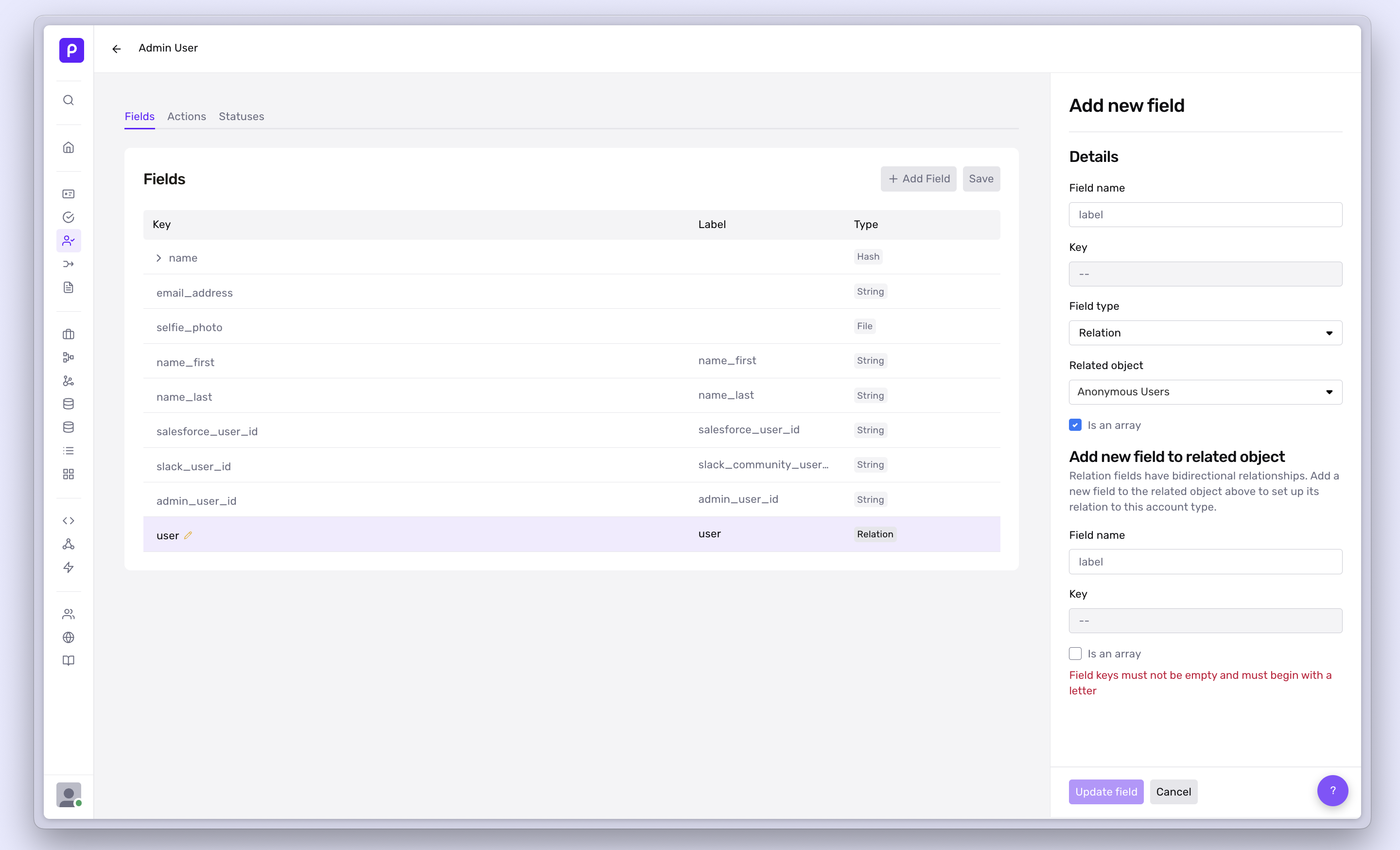The width and height of the screenshot is (1400, 850).
Task: Open the webhook triangle nodes sidebar icon
Action: pyautogui.click(x=68, y=544)
